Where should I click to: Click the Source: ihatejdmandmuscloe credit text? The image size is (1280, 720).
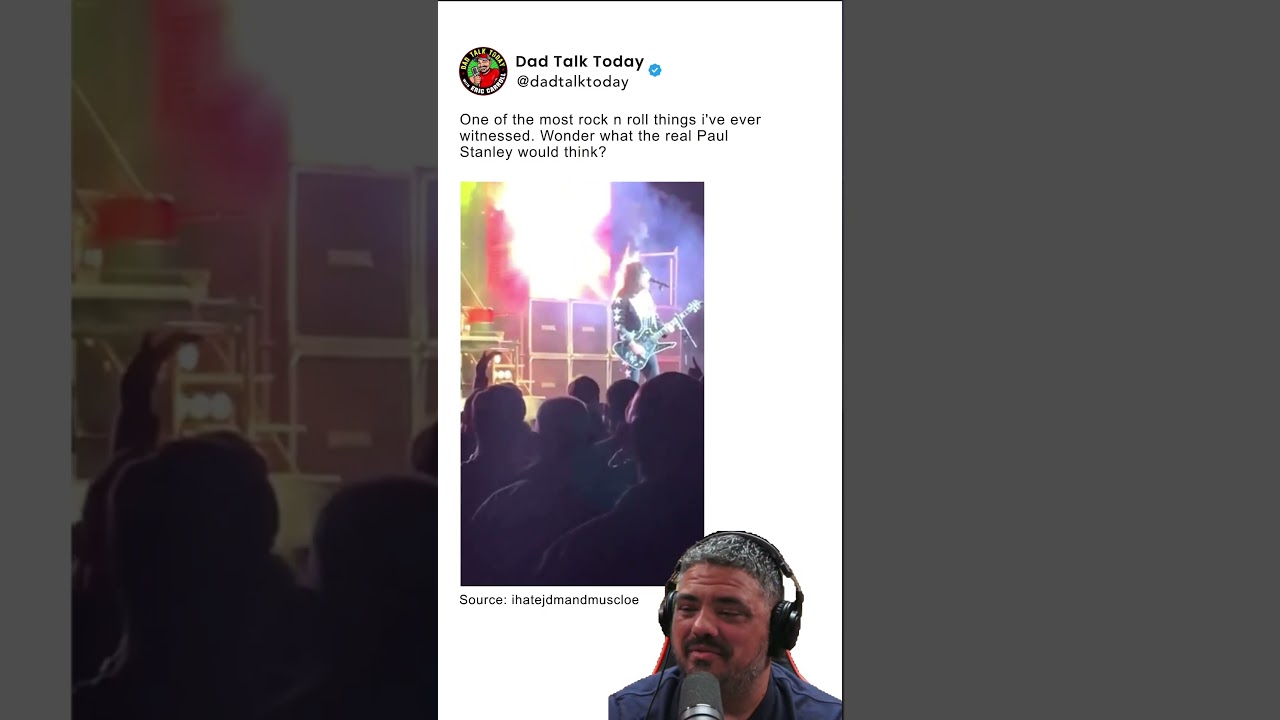549,600
